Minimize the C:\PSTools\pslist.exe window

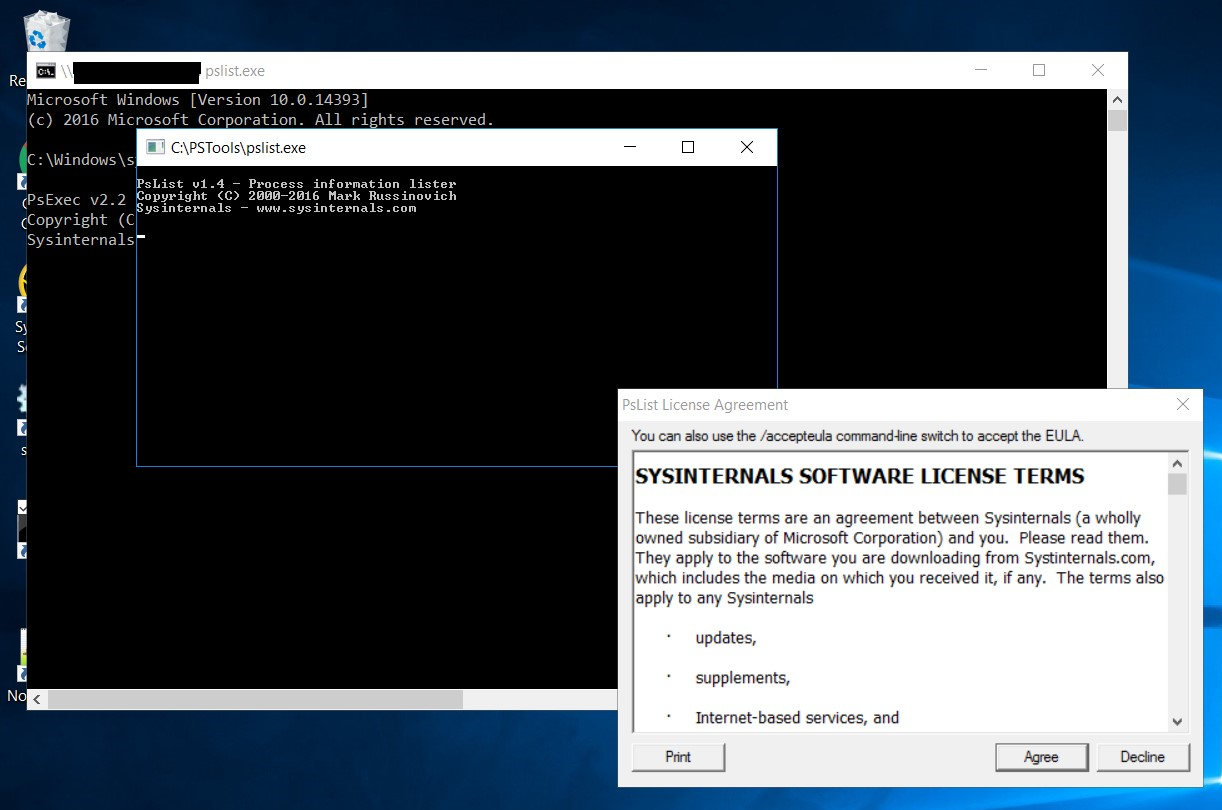[630, 147]
